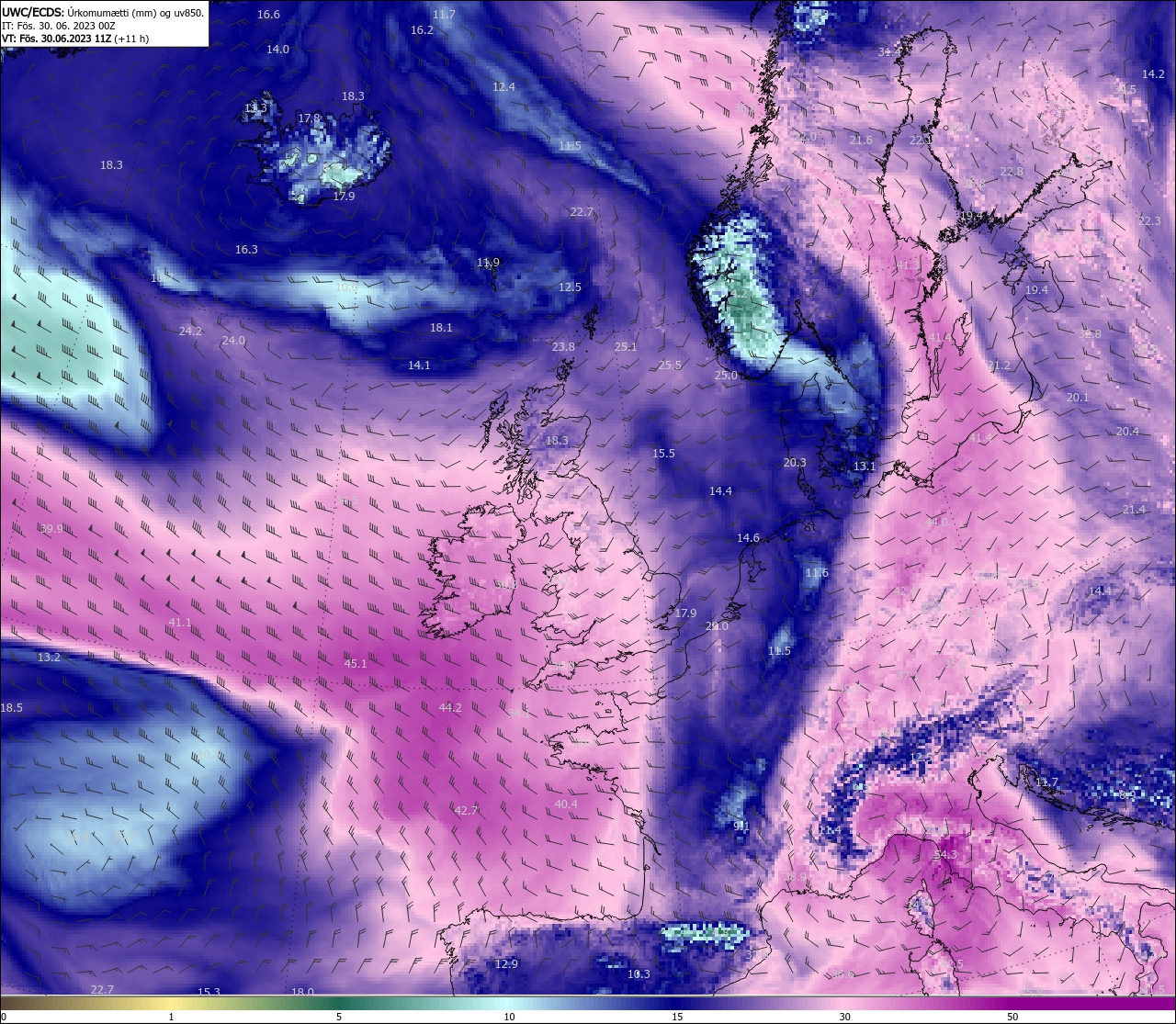The width and height of the screenshot is (1176, 1024).
Task: Click the map value 12.5
Action: [570, 287]
